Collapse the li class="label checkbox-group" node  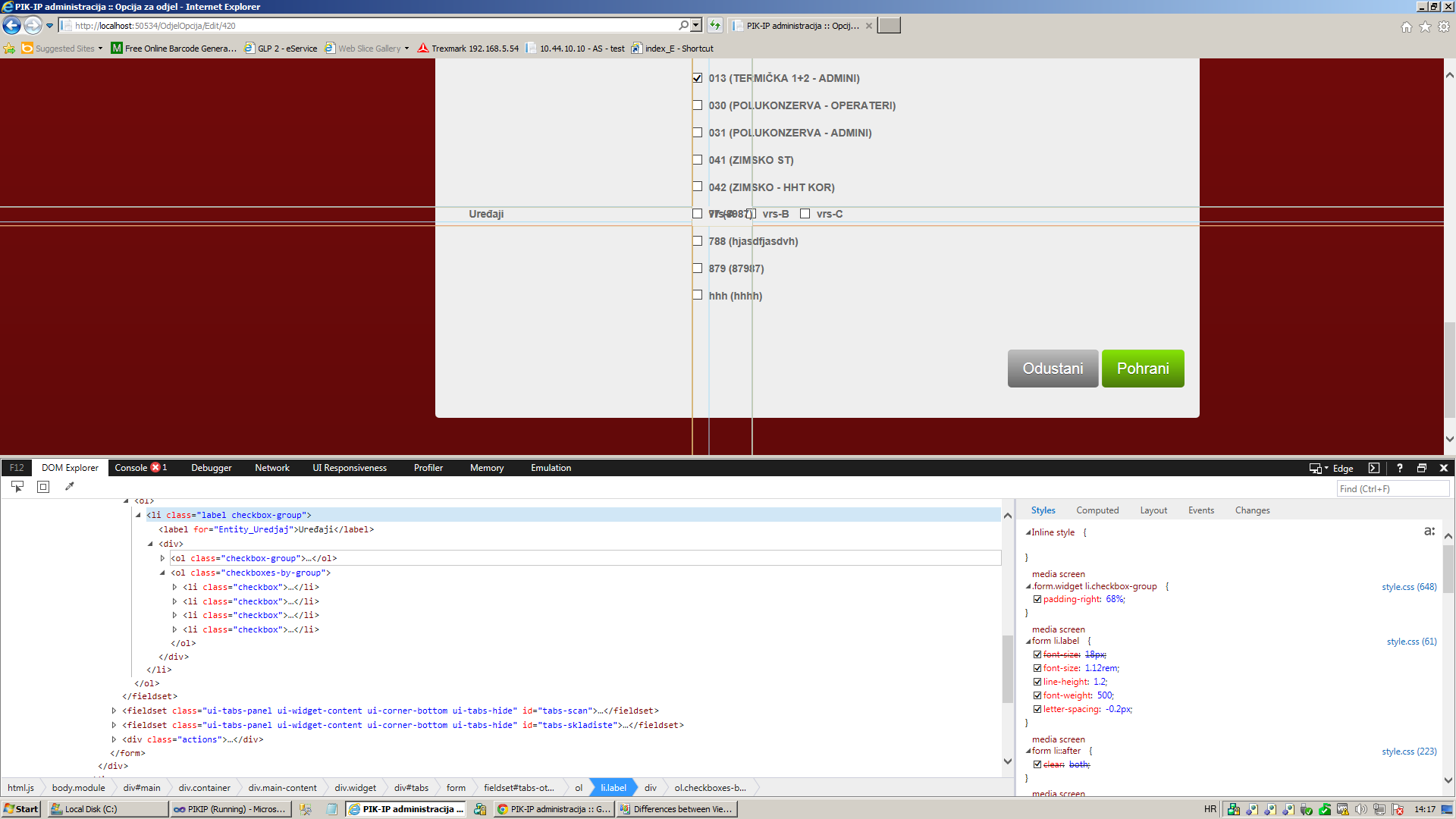pyautogui.click(x=138, y=515)
